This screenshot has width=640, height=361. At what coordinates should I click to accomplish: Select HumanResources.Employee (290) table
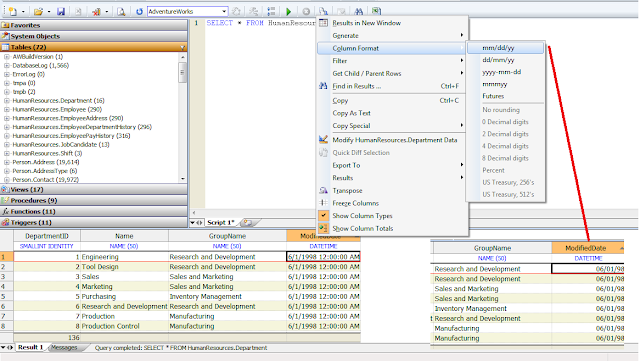[57, 109]
